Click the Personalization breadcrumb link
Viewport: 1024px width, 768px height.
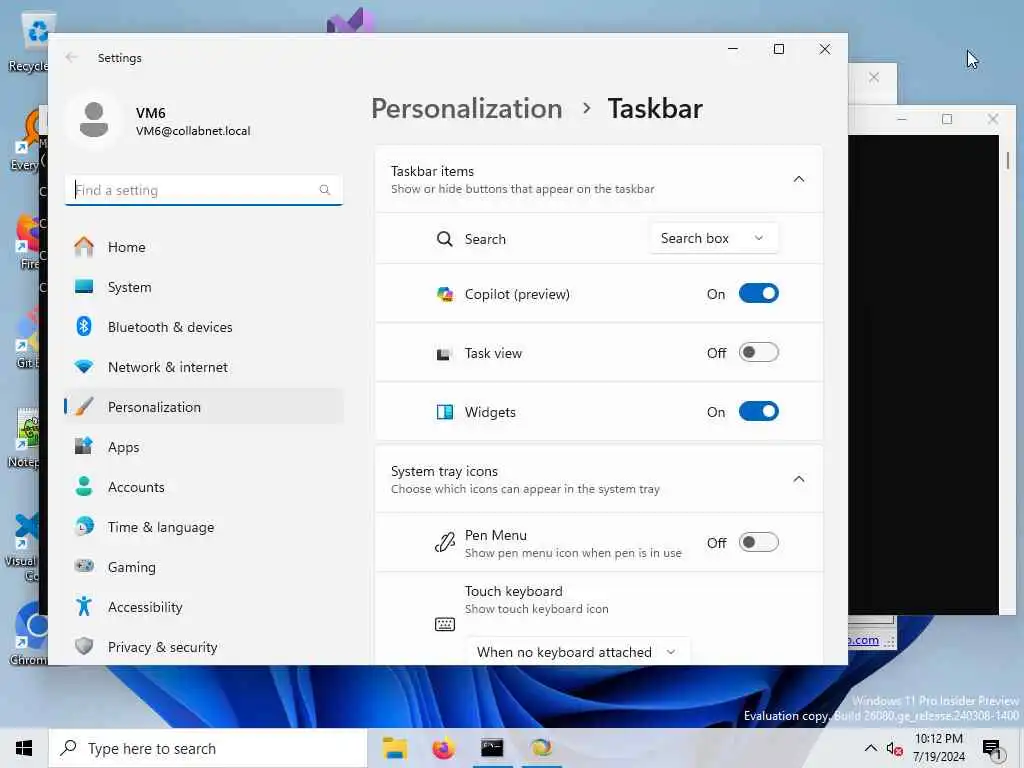point(466,108)
